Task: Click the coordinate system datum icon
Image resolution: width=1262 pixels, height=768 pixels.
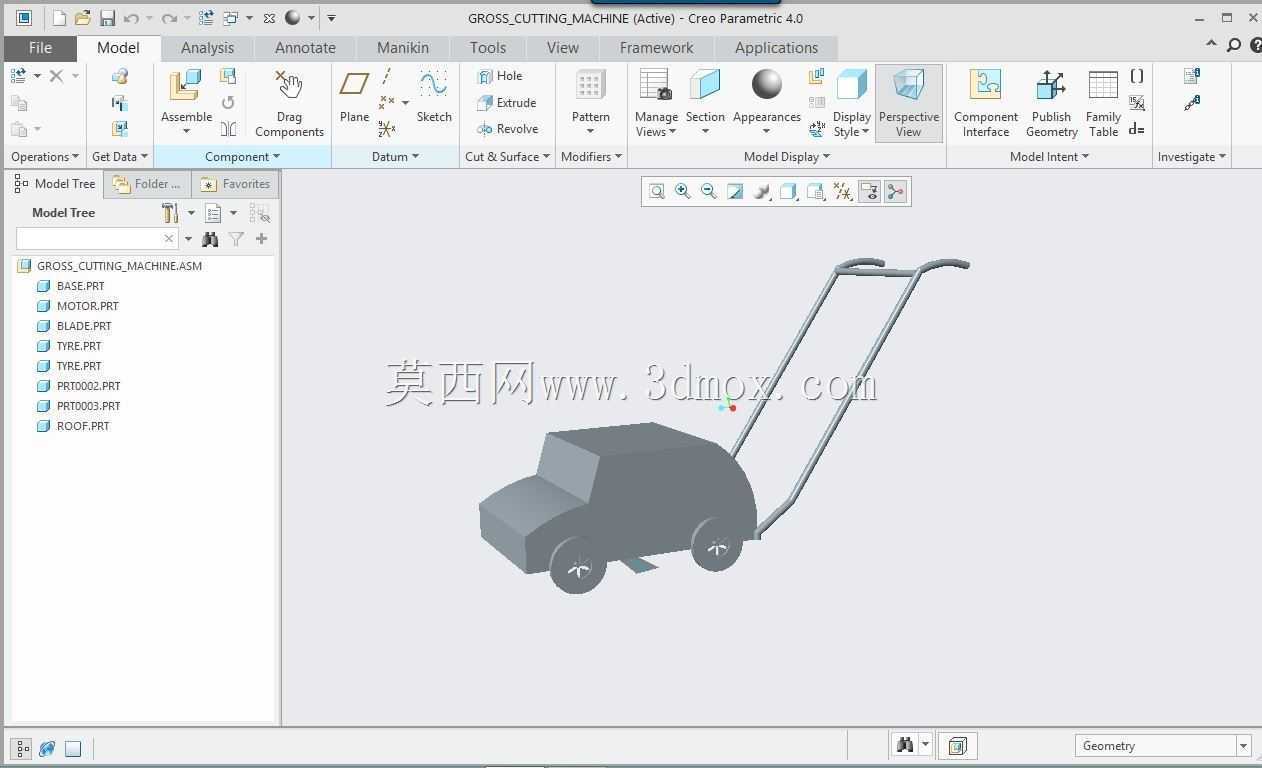Action: (387, 128)
